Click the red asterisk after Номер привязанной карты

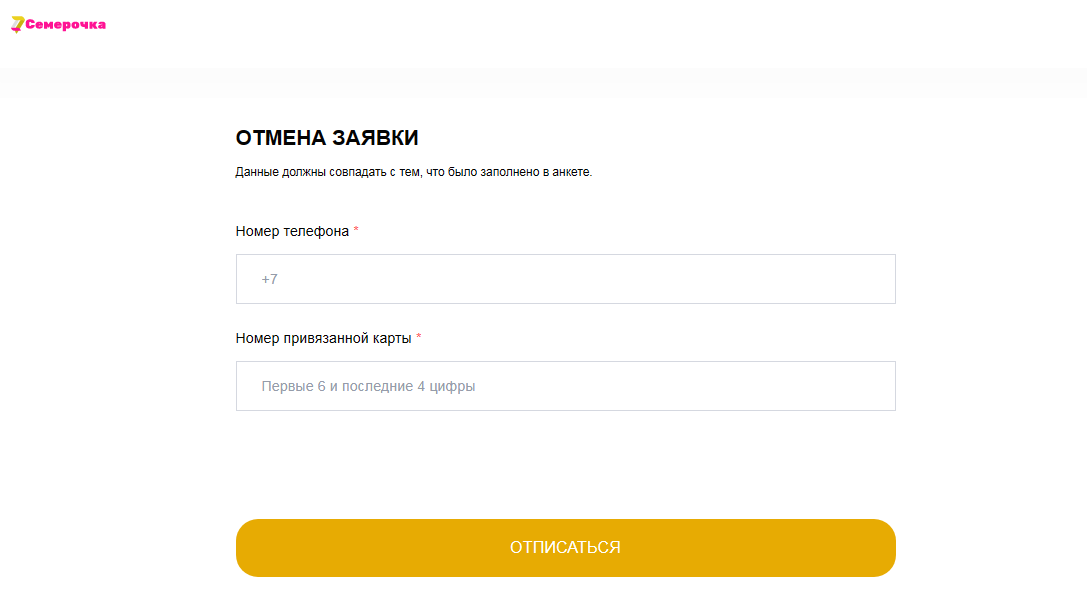click(419, 337)
